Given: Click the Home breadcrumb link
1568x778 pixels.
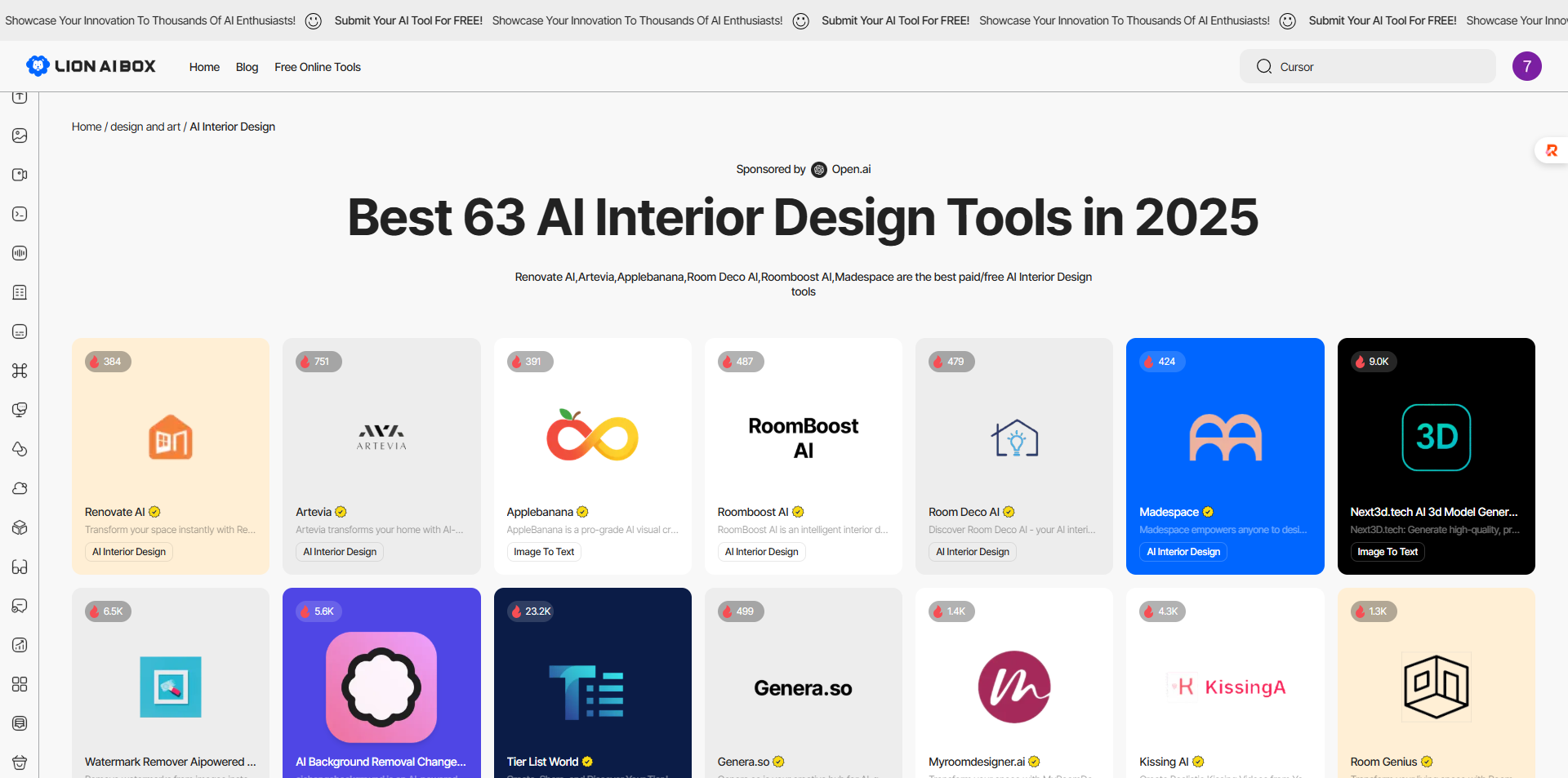Looking at the screenshot, I should (x=87, y=127).
